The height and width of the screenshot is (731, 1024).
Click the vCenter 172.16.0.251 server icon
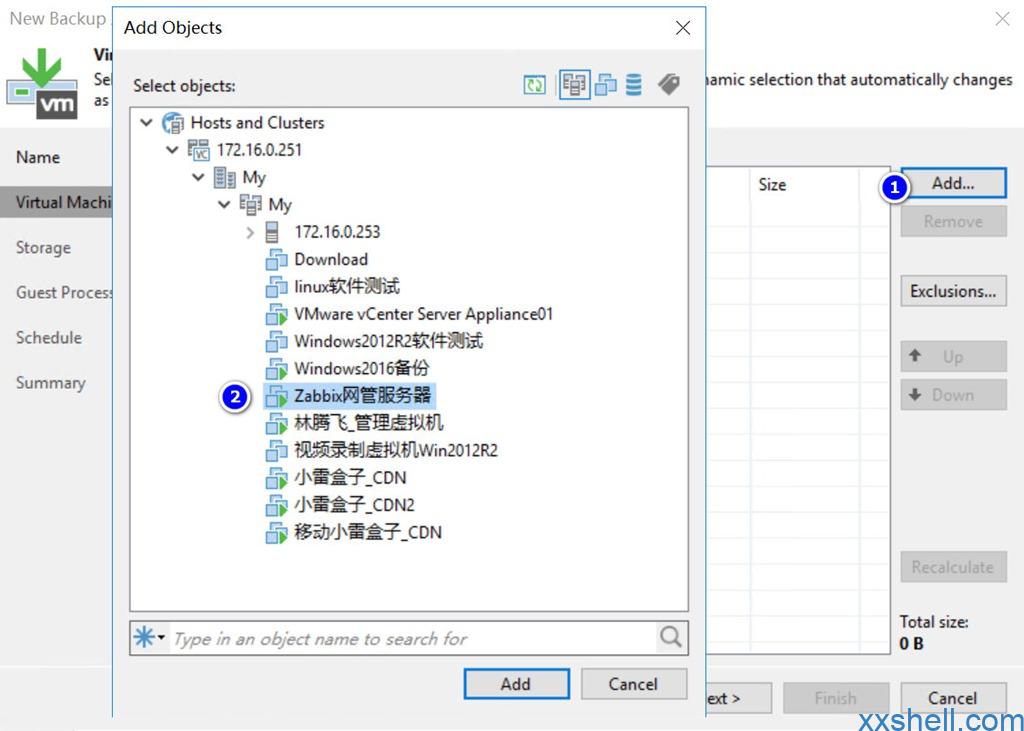pos(199,150)
